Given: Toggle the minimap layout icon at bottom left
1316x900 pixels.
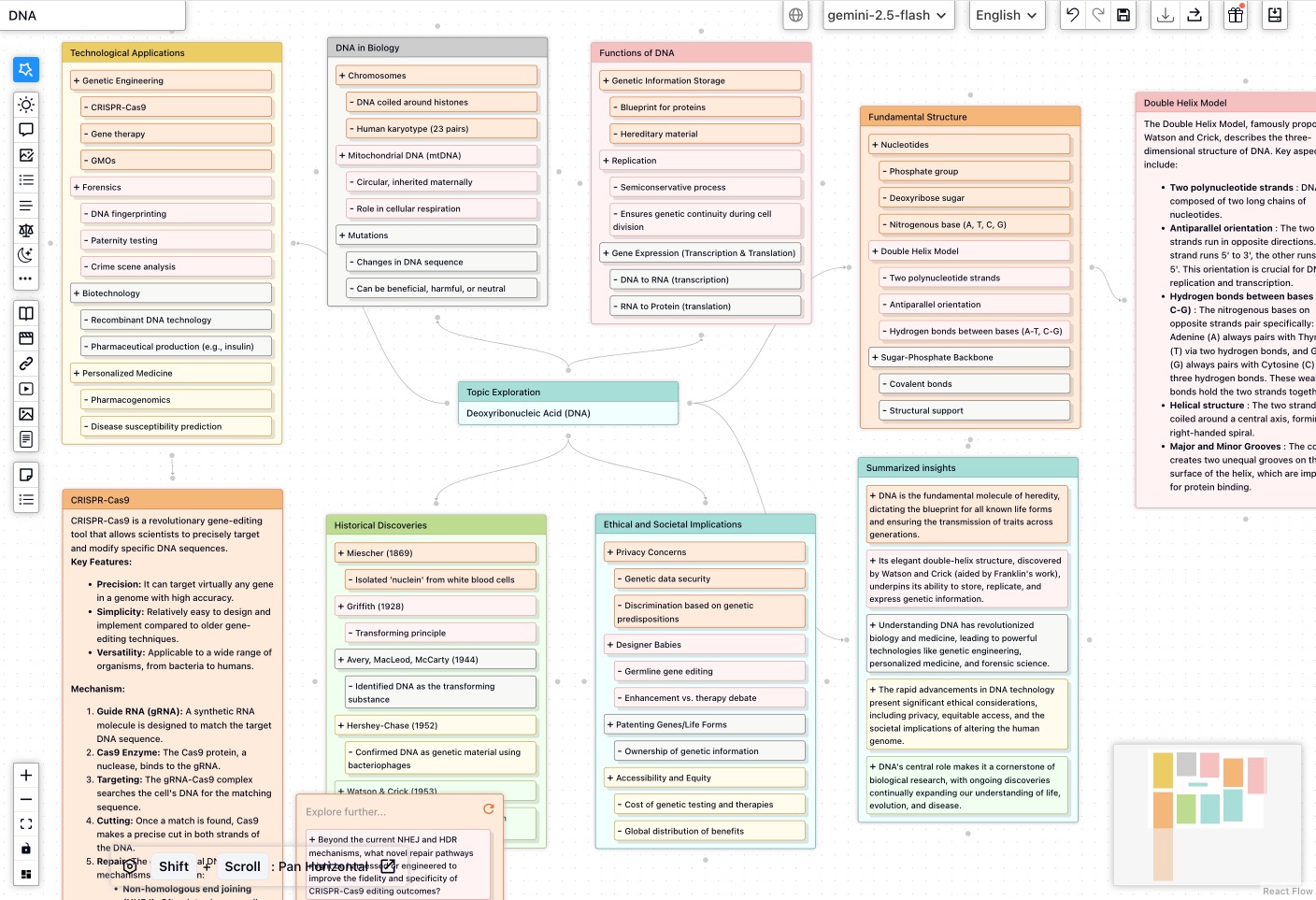Looking at the screenshot, I should pos(26,875).
